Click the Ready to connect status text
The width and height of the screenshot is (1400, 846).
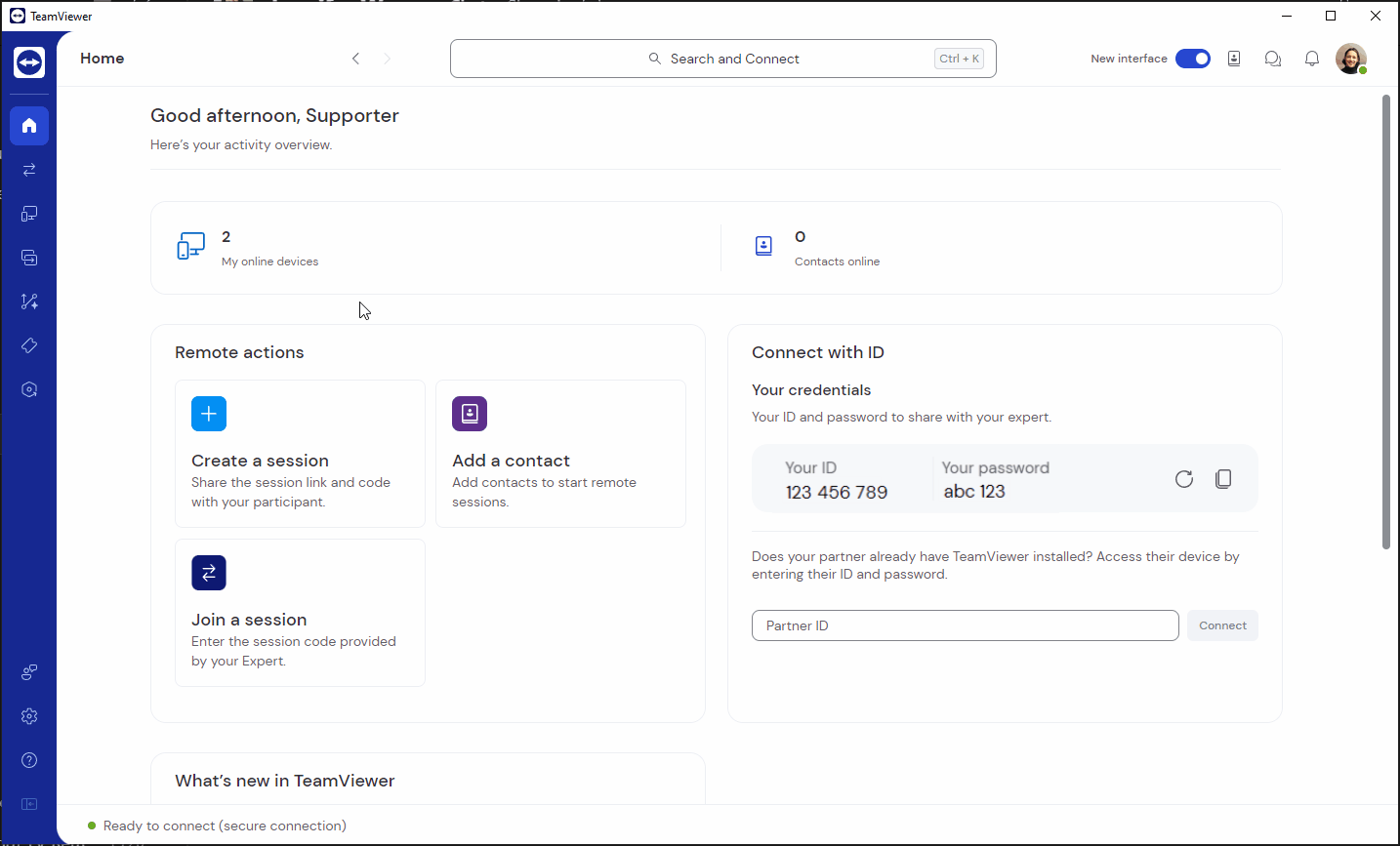225,826
